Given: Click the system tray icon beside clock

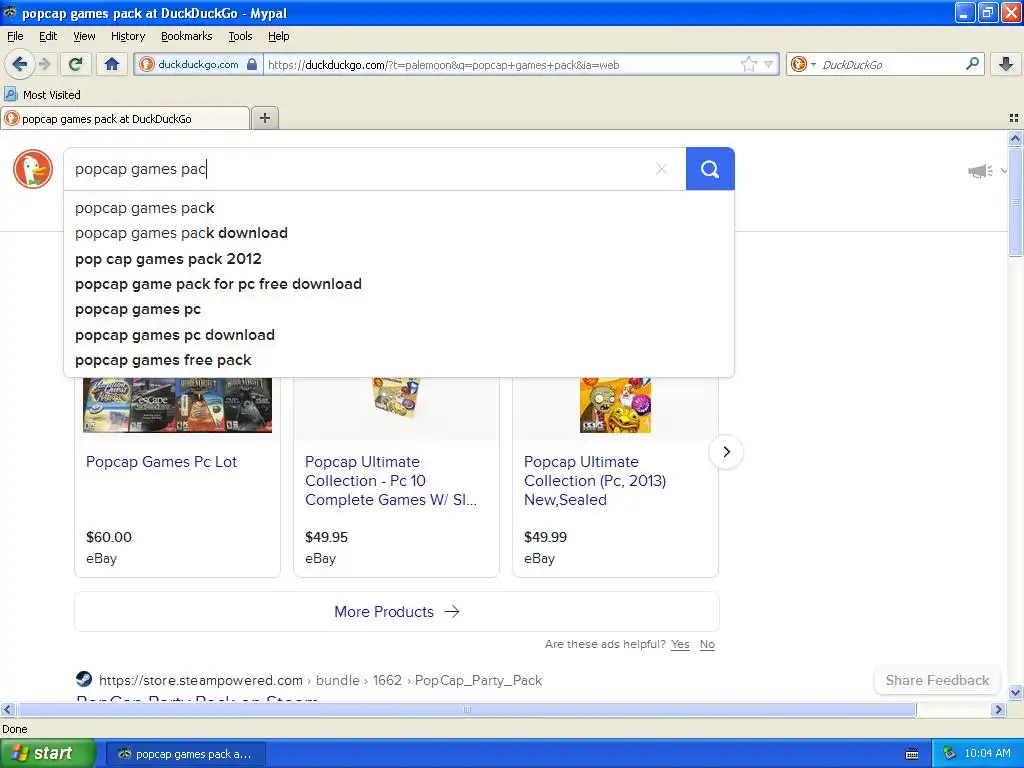Looking at the screenshot, I should tap(949, 753).
